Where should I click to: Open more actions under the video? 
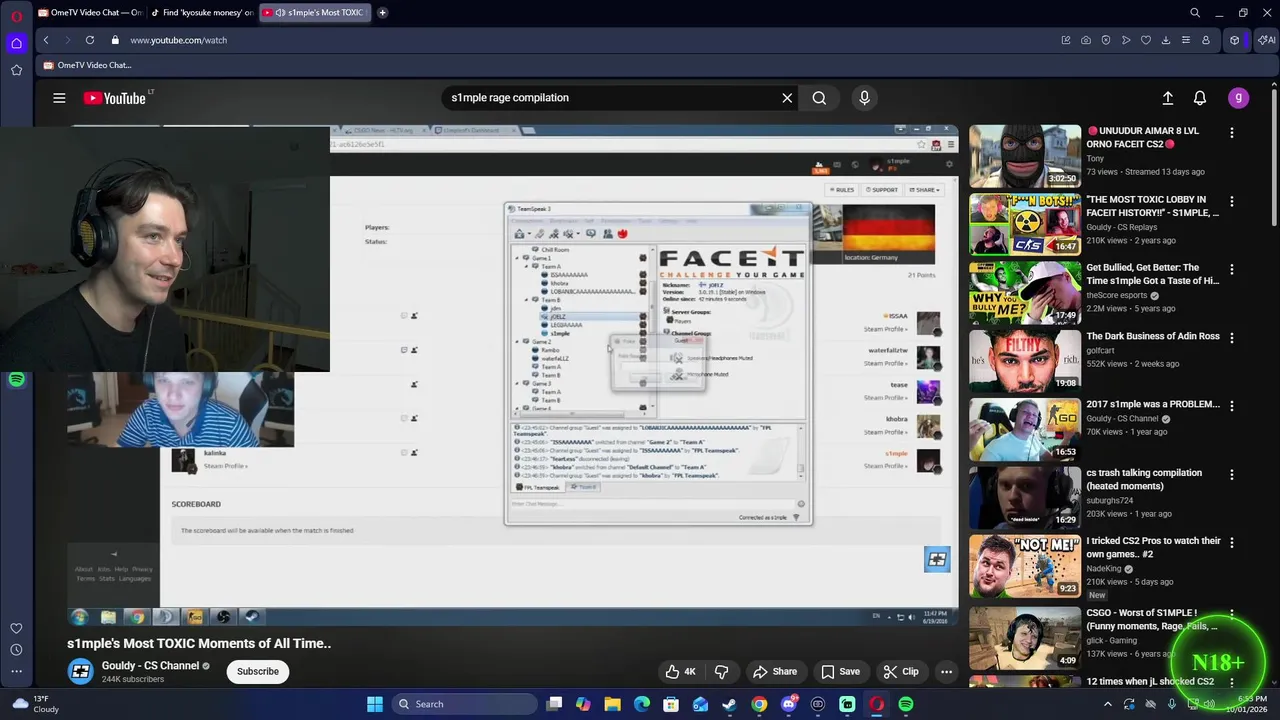(x=946, y=672)
